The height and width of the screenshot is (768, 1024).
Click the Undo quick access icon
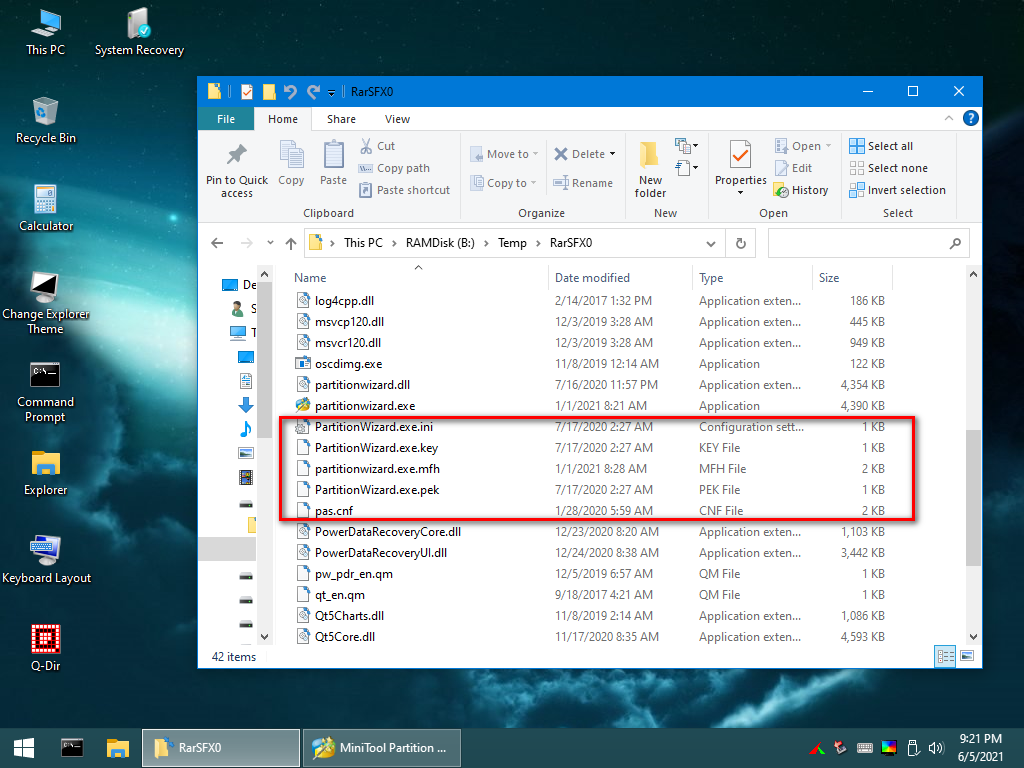[290, 91]
